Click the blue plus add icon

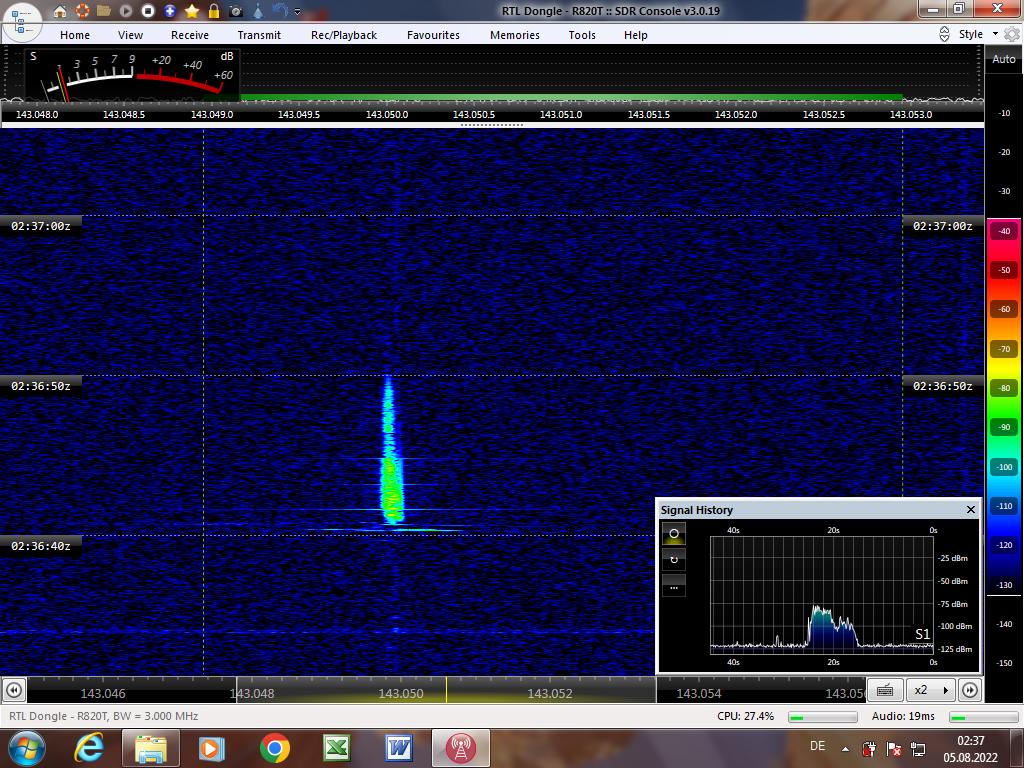(170, 10)
